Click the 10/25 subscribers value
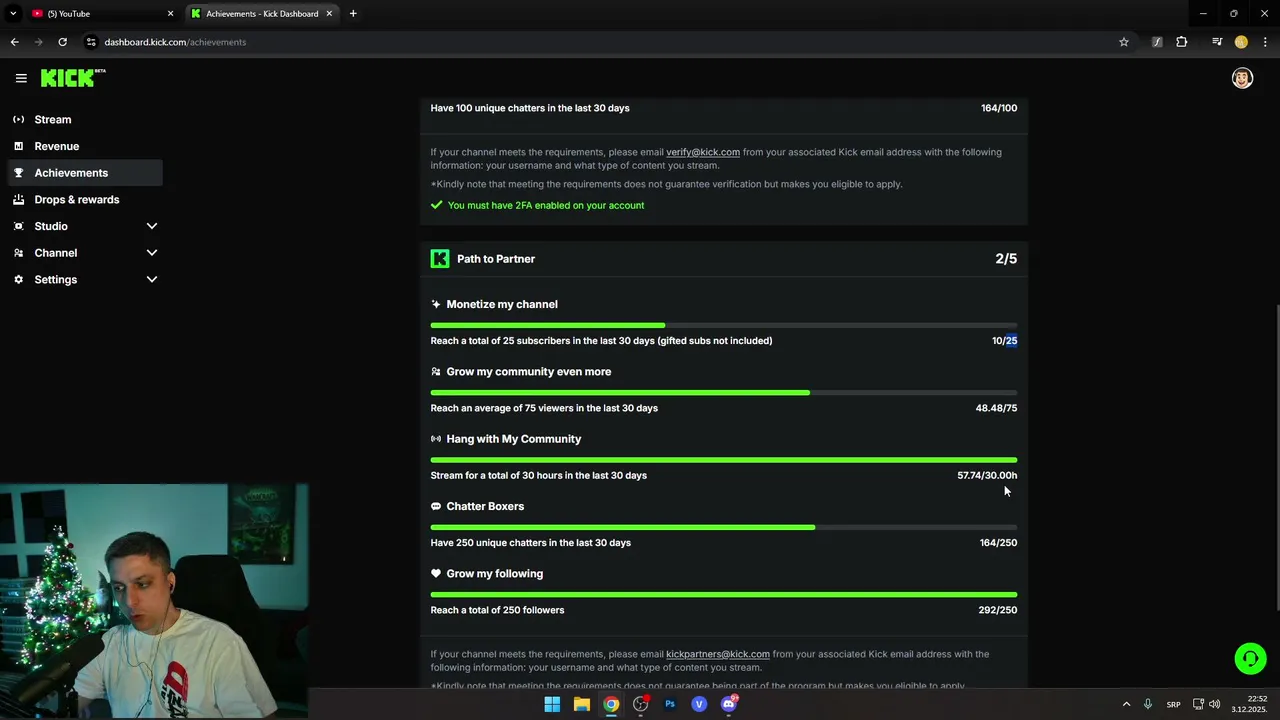This screenshot has width=1280, height=720. pos(1004,341)
